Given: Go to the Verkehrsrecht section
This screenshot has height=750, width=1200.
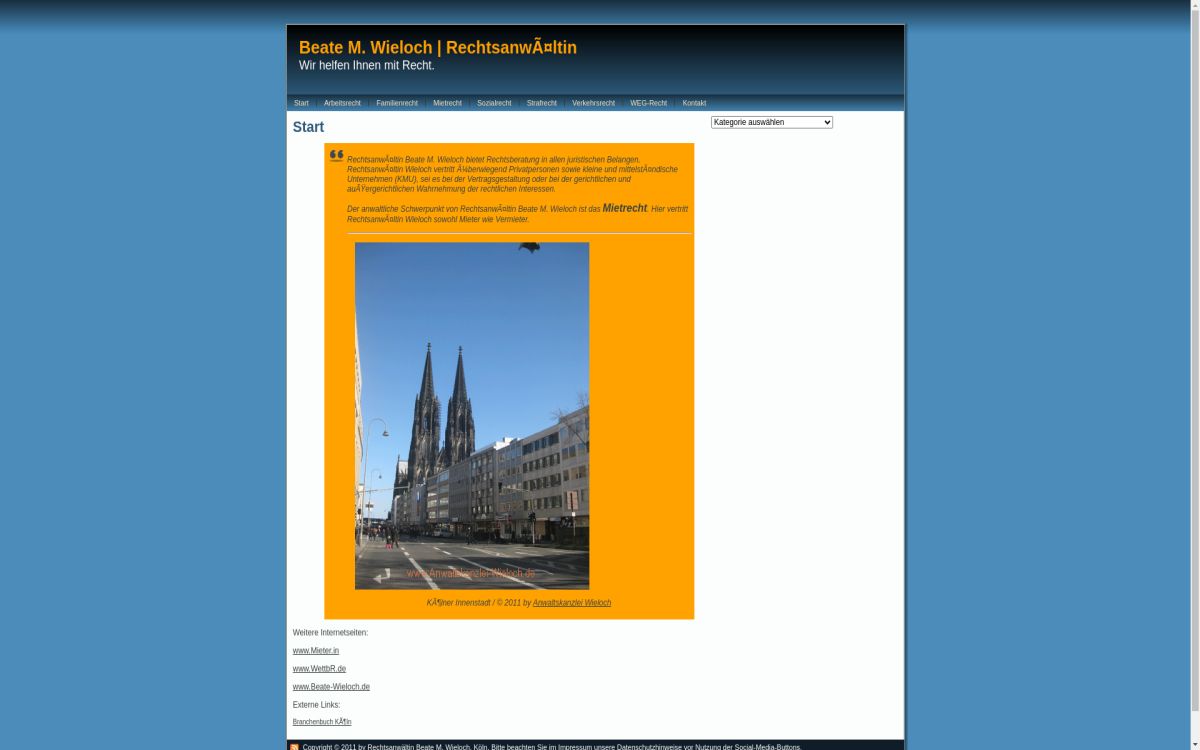Looking at the screenshot, I should (x=593, y=103).
